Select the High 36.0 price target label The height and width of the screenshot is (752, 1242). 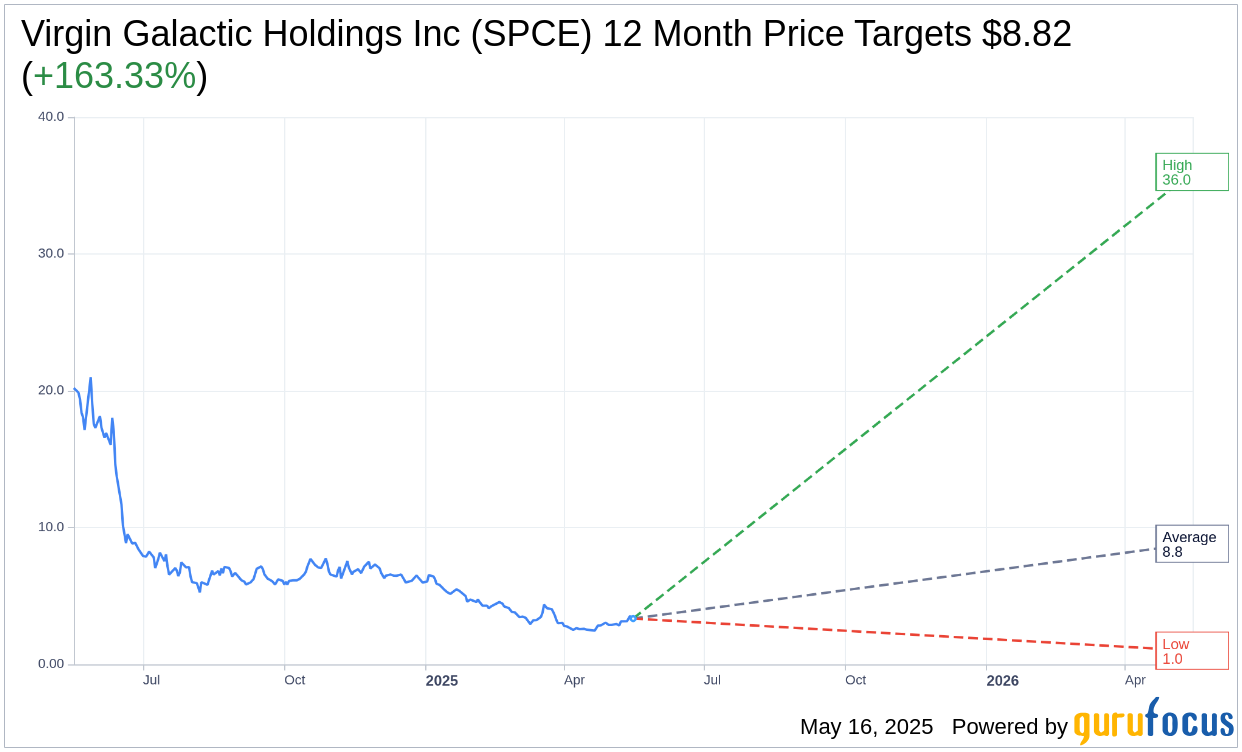[1192, 172]
